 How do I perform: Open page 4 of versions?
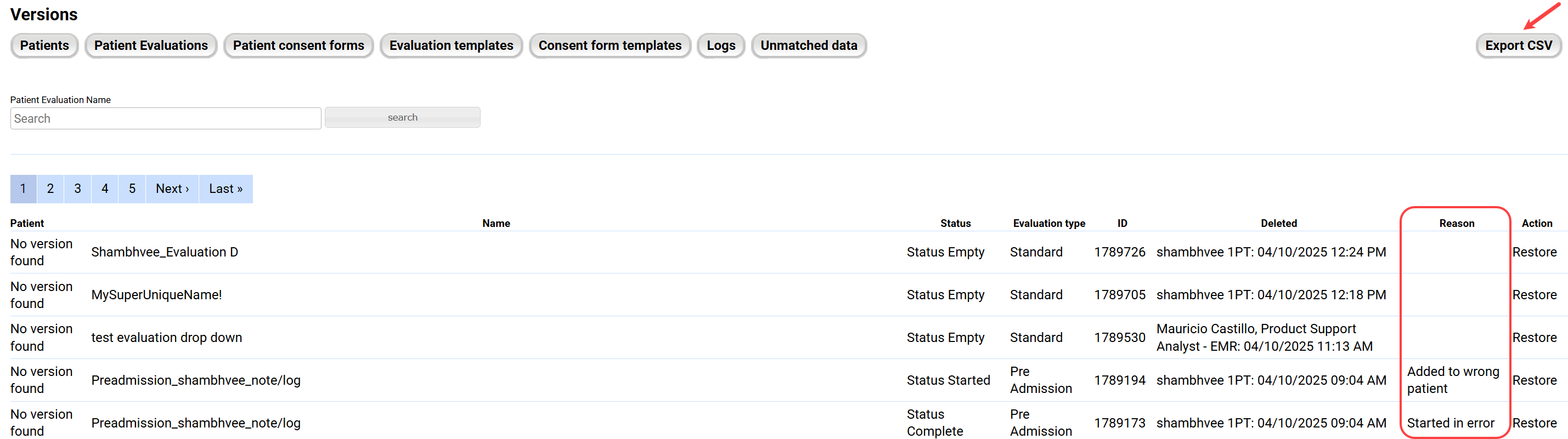(105, 189)
